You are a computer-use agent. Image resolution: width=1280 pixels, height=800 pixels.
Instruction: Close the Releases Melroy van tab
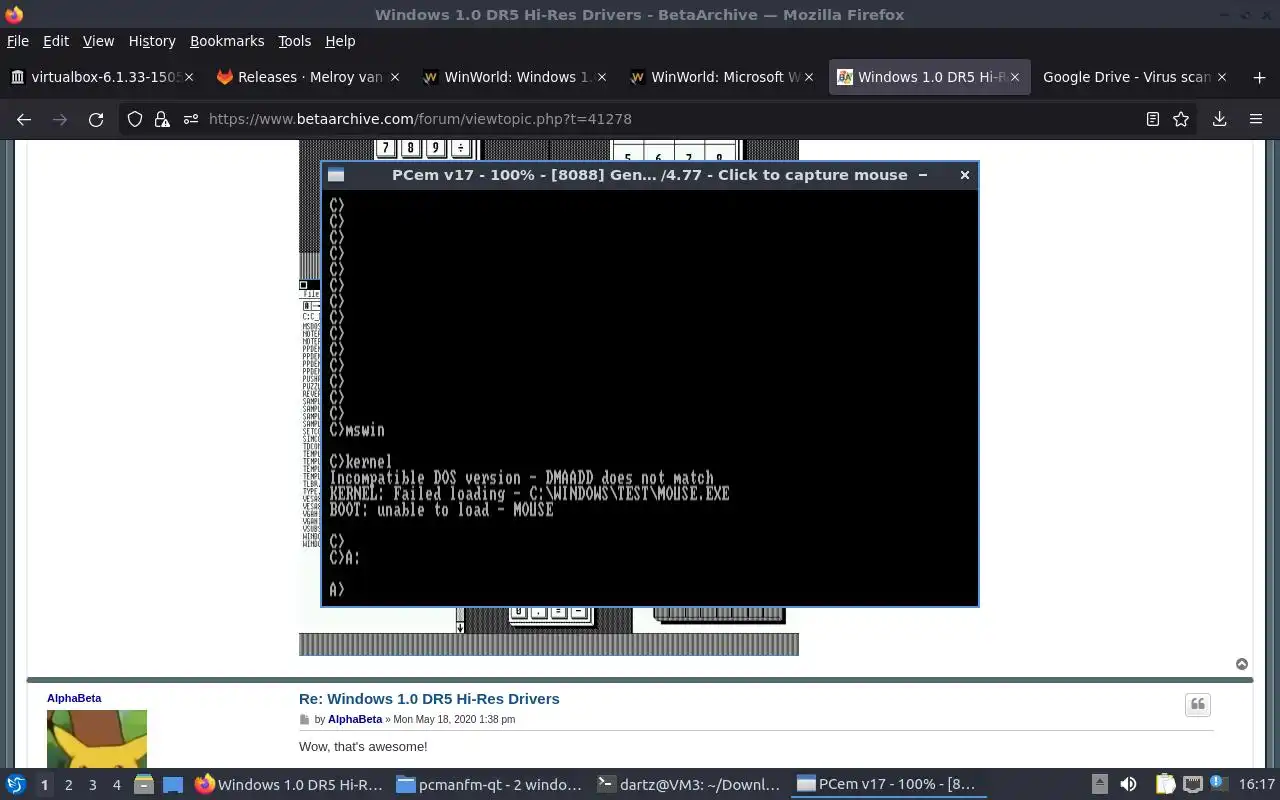tap(395, 77)
